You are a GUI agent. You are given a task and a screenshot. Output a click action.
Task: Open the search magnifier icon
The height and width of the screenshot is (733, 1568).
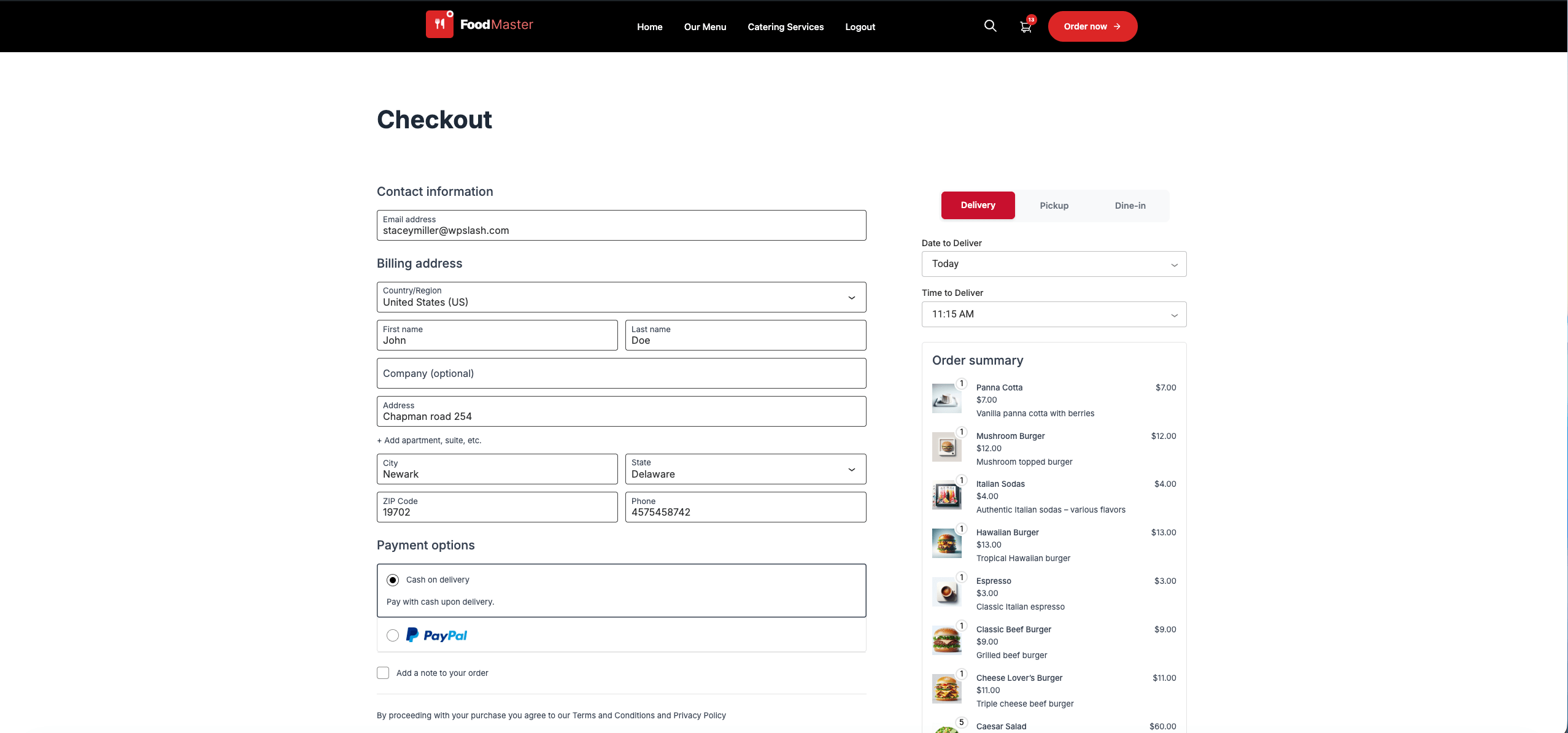click(990, 26)
